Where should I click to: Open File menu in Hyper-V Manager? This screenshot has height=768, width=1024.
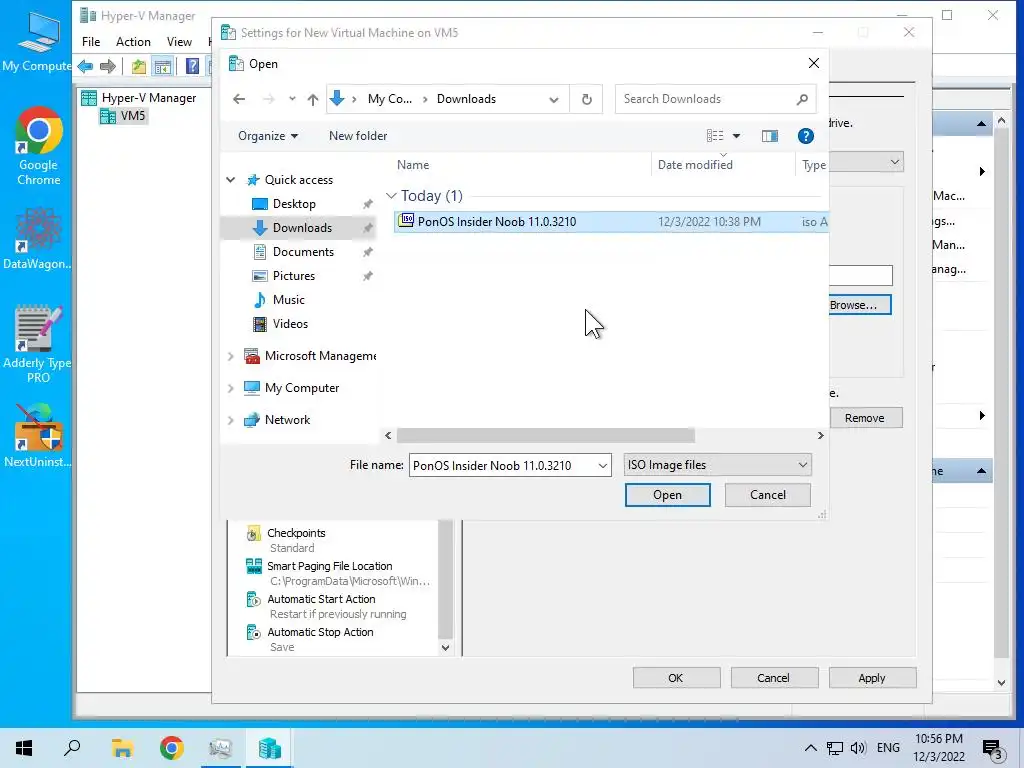(x=91, y=42)
